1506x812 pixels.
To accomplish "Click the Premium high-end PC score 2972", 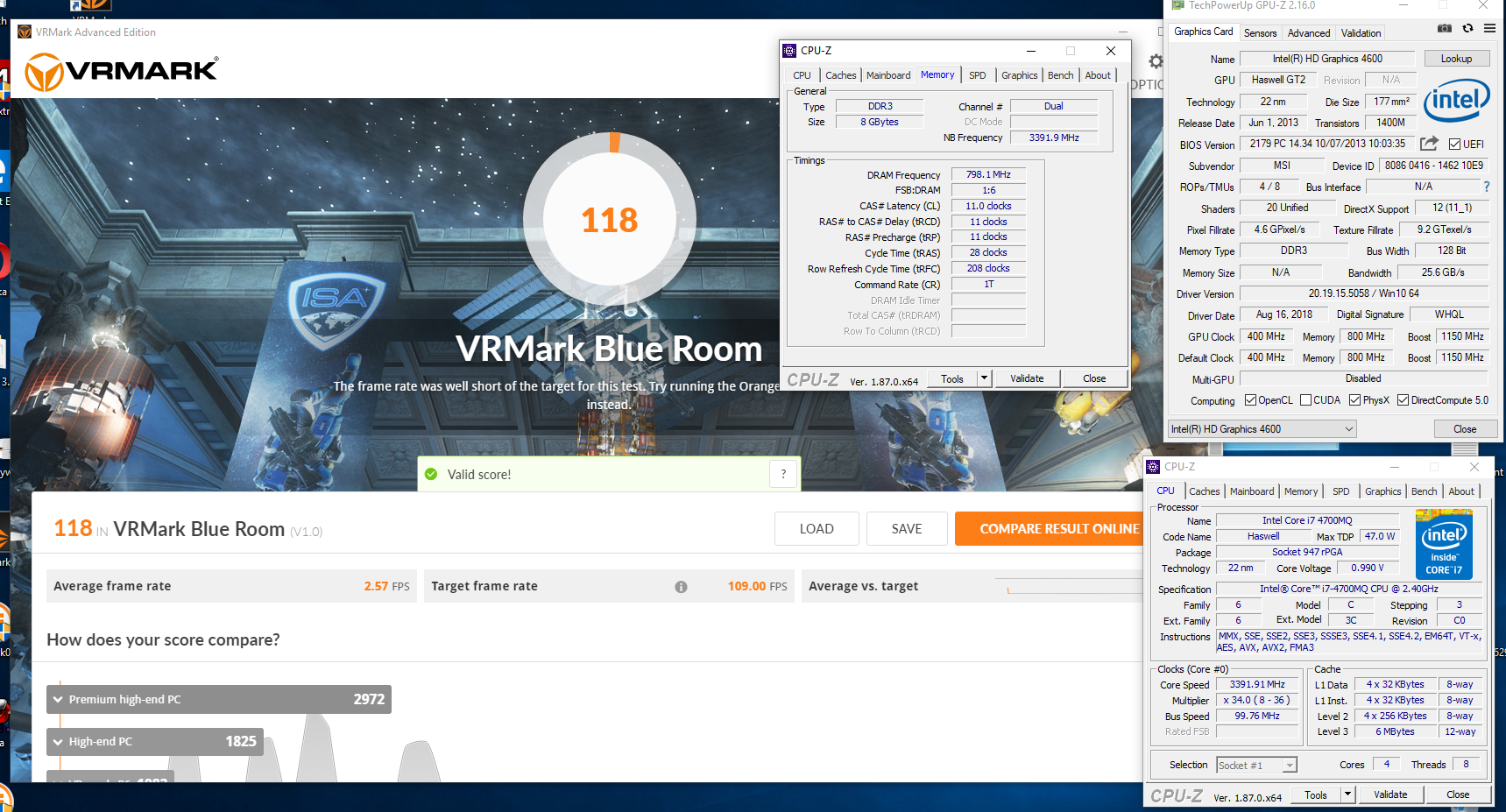I will pos(369,699).
